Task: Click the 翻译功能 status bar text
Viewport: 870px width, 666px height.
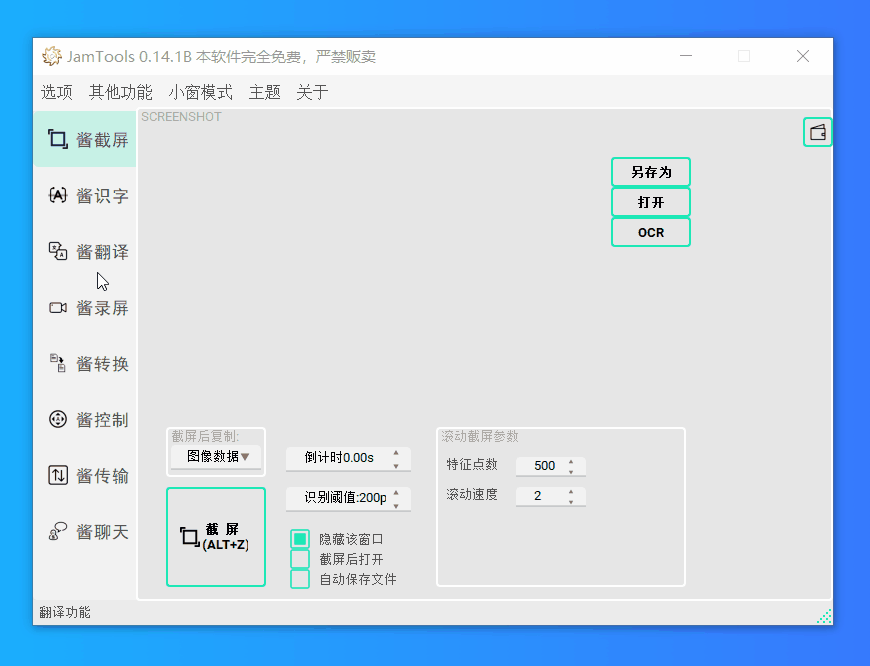Action: (x=65, y=612)
